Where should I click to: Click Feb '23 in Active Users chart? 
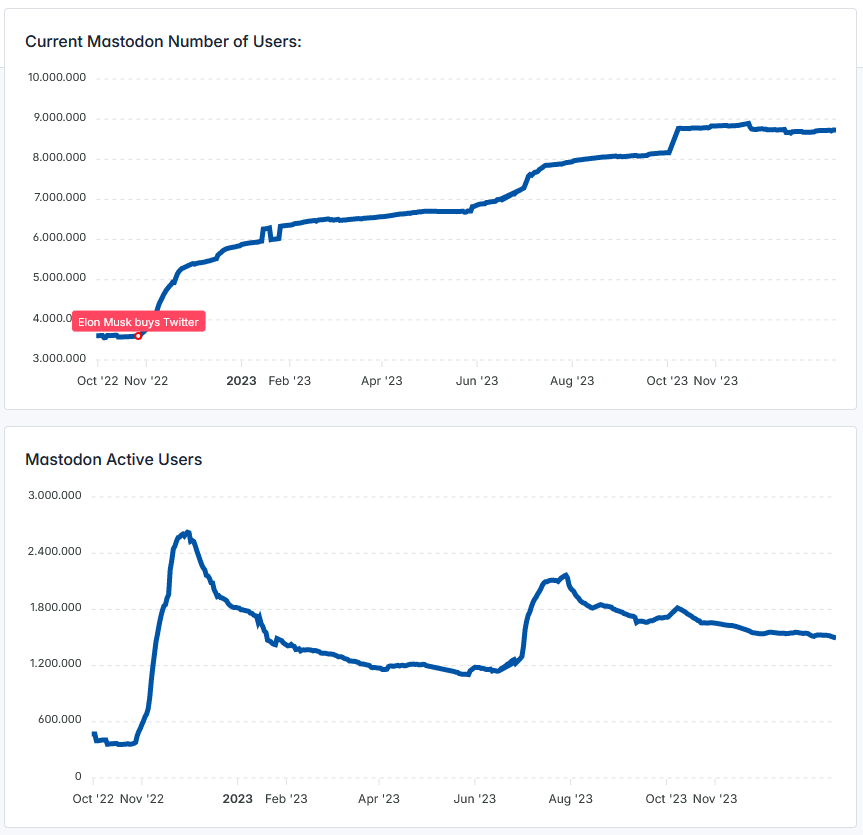(286, 799)
